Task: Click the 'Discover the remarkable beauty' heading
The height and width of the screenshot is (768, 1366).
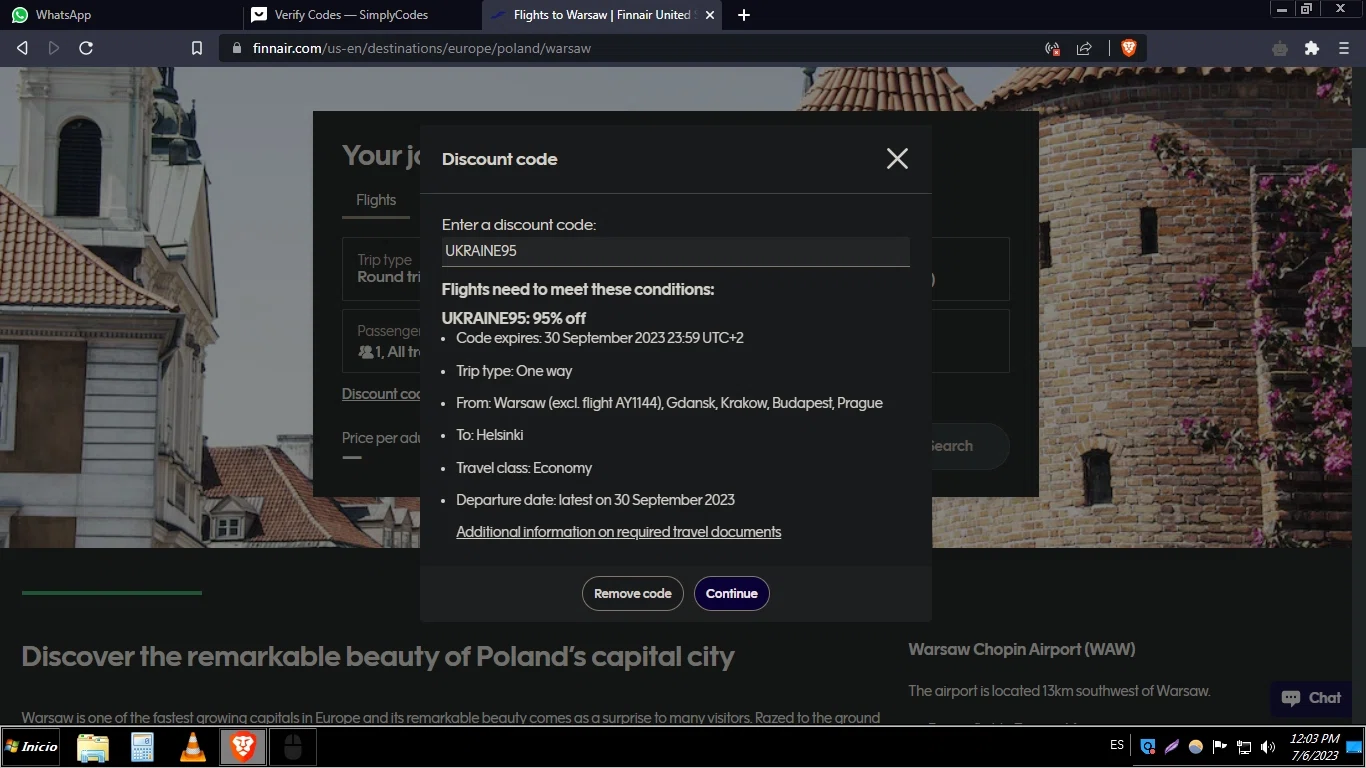Action: (378, 657)
